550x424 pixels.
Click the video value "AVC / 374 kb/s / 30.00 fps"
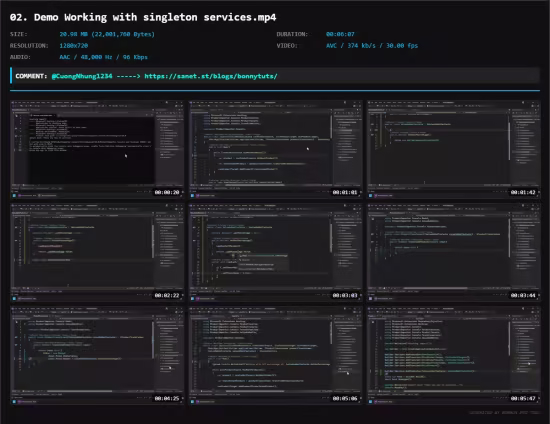[372, 46]
